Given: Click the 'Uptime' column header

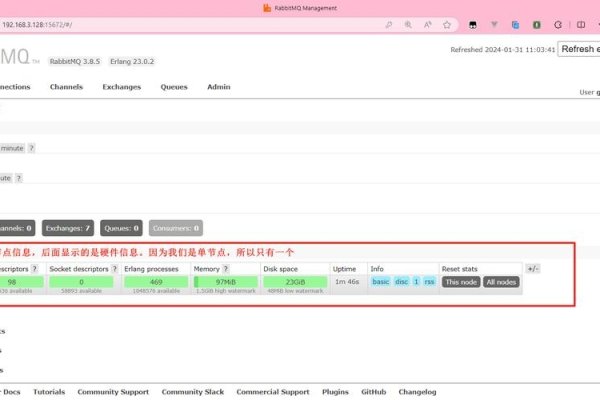Looking at the screenshot, I should (x=344, y=269).
